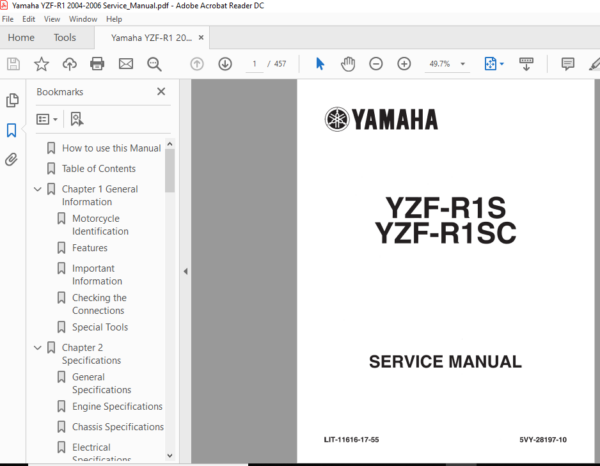600x466 pixels.
Task: Open the Edit menu
Action: click(x=29, y=19)
